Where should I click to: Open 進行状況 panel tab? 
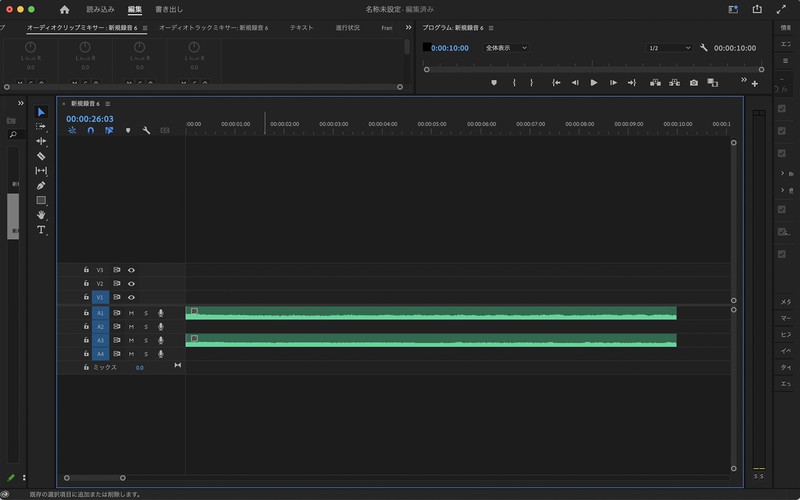[x=347, y=28]
